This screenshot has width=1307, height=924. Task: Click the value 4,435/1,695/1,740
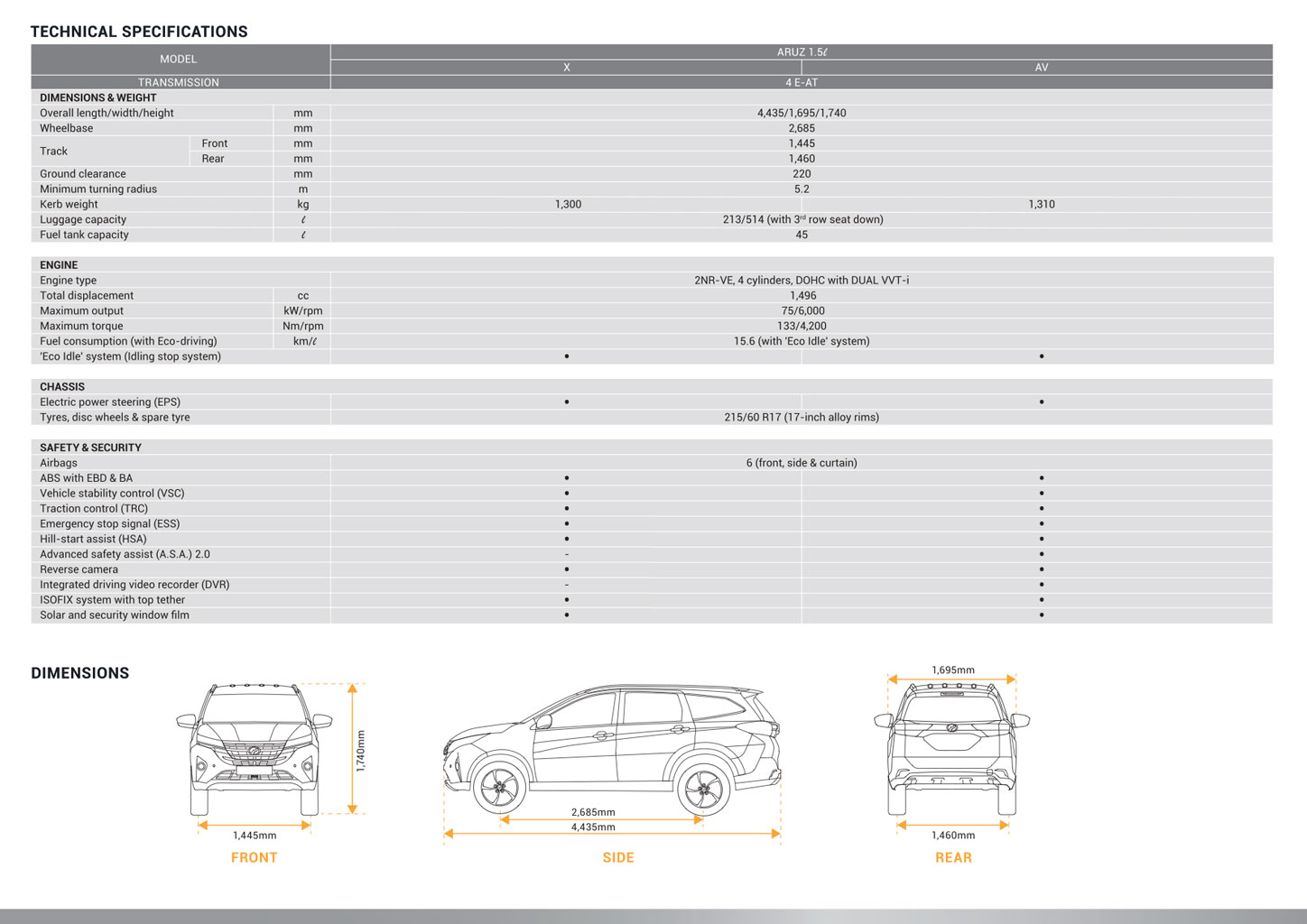click(802, 113)
